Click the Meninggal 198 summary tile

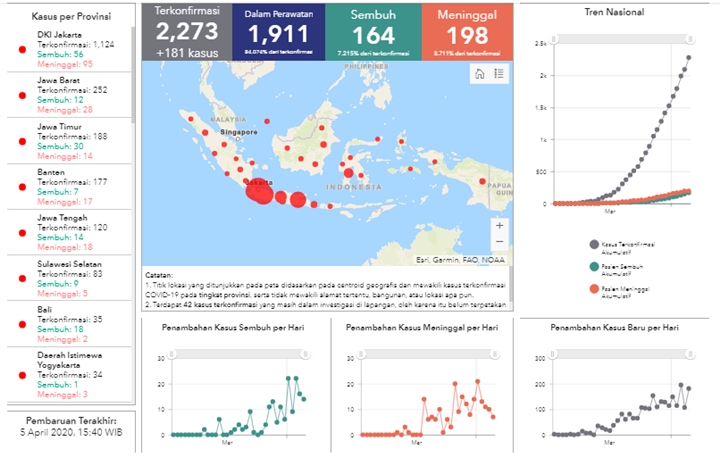[x=467, y=32]
